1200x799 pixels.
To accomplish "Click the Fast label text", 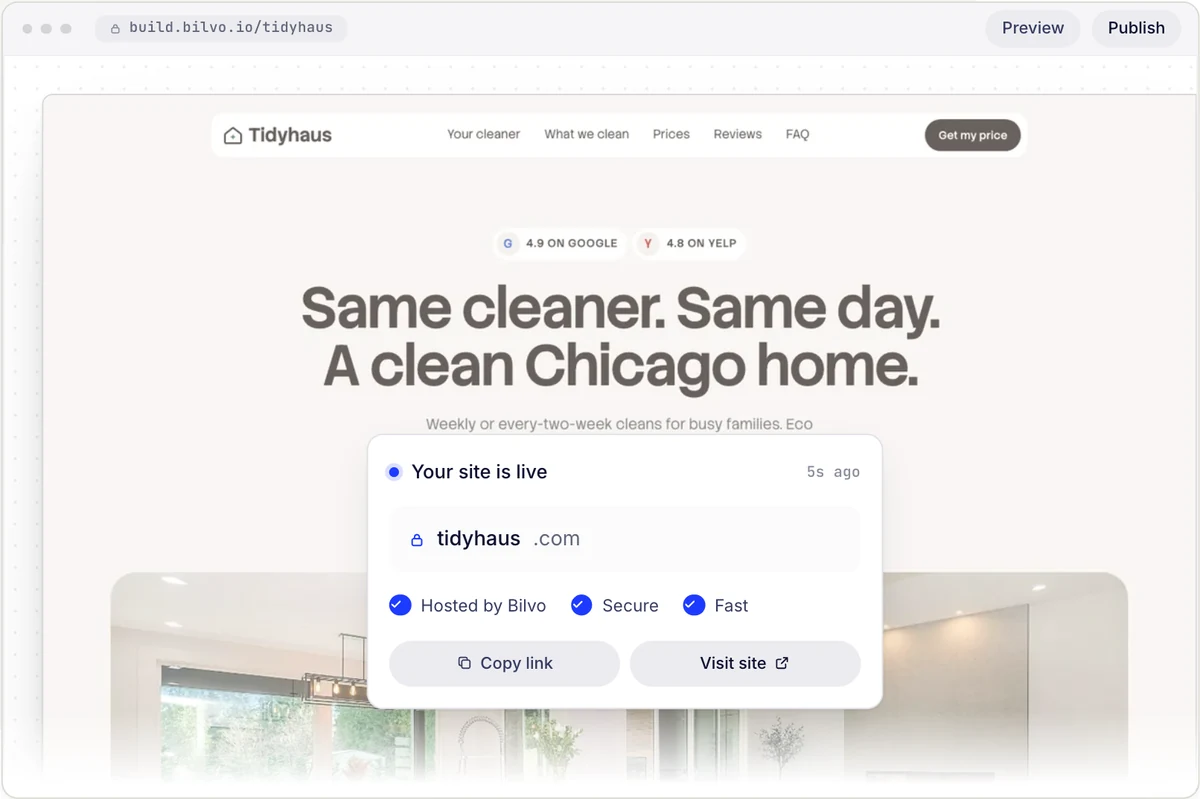I will 731,605.
